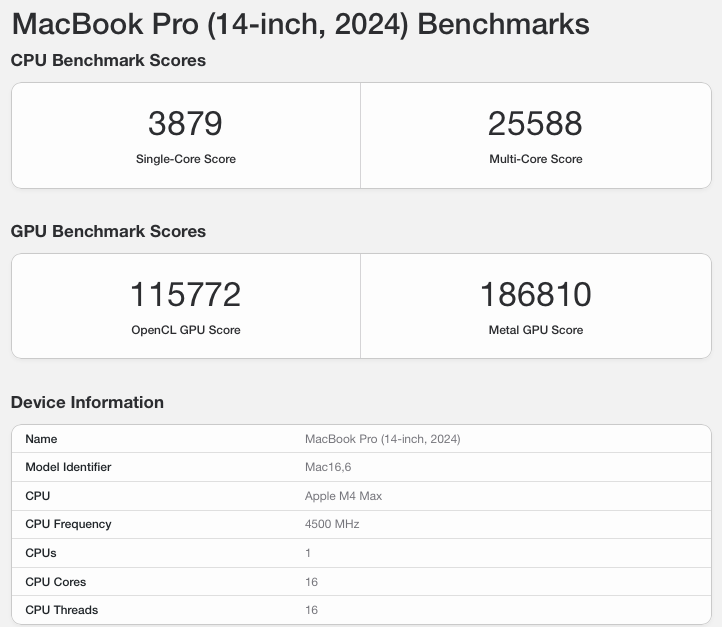
Task: Click the Multi-Core Score label
Action: pos(536,159)
